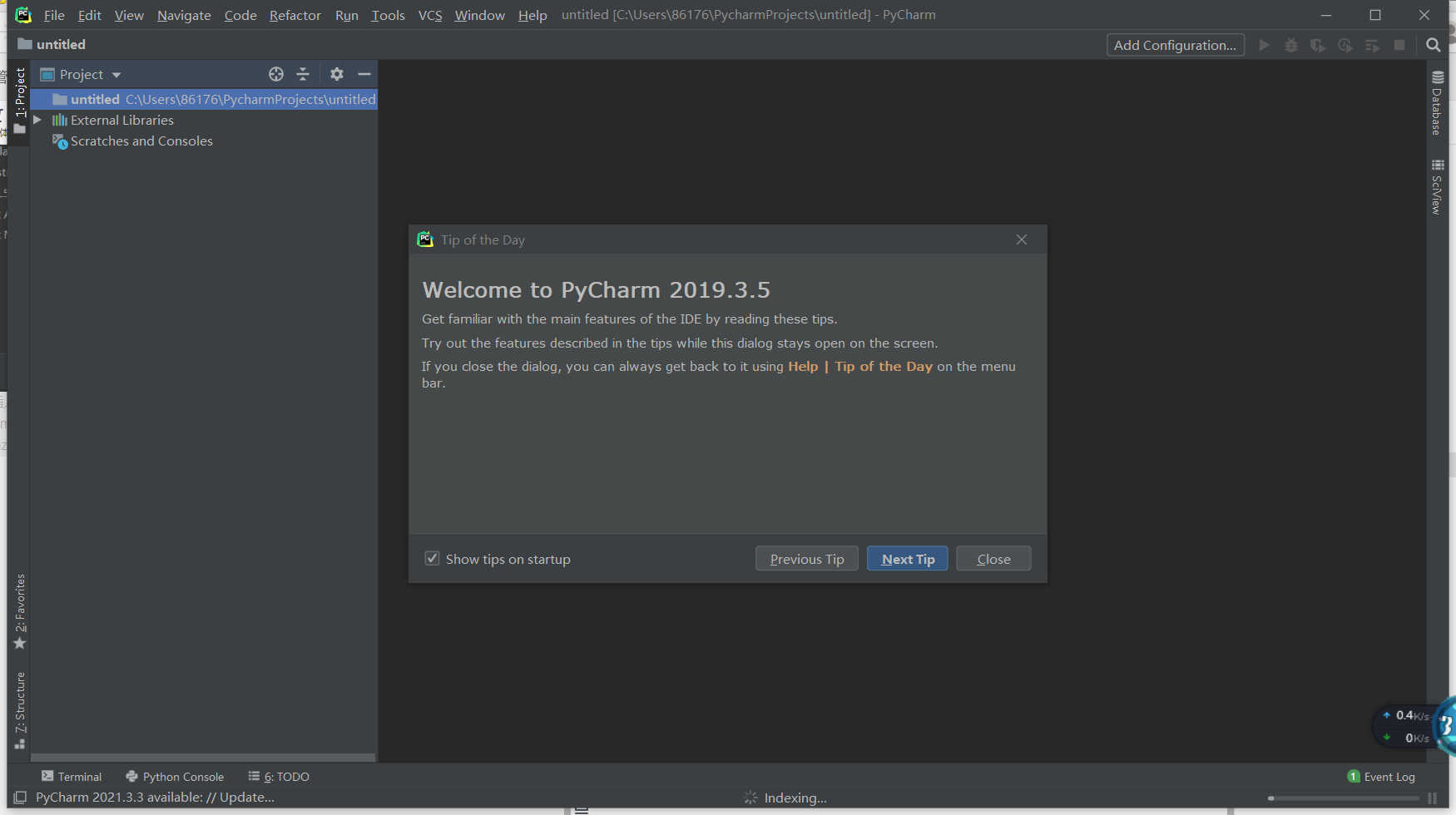
Task: Open the Navigate menu
Action: coord(184,15)
